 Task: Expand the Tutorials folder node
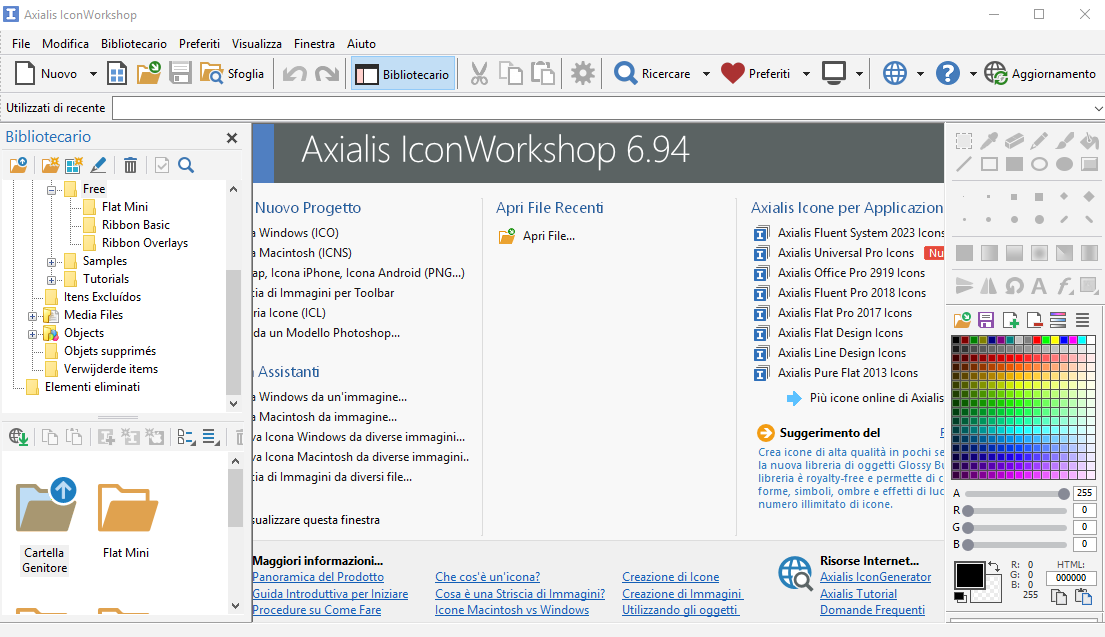pyautogui.click(x=51, y=280)
